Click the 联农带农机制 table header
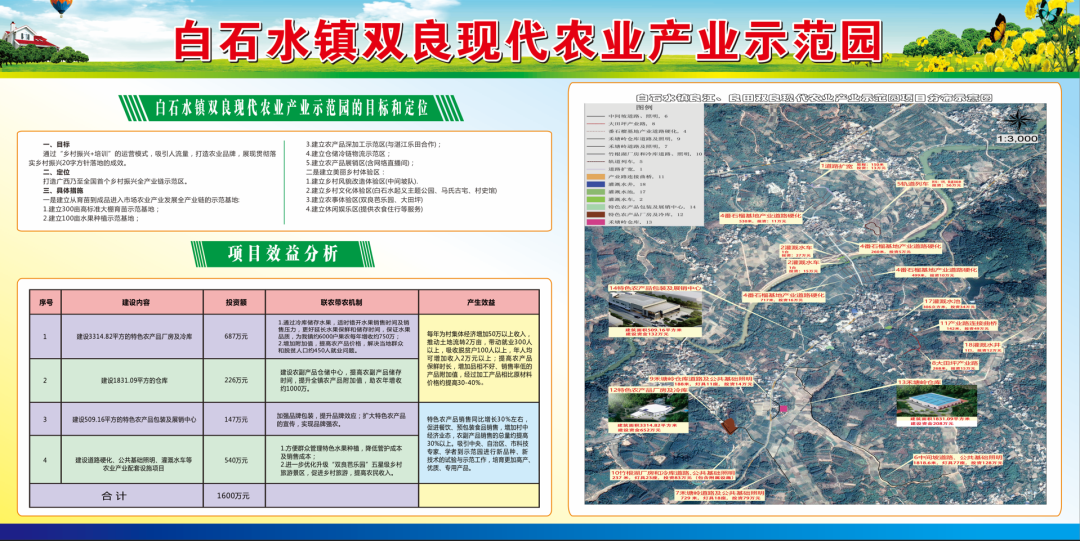The width and height of the screenshot is (1080, 541). pyautogui.click(x=342, y=302)
